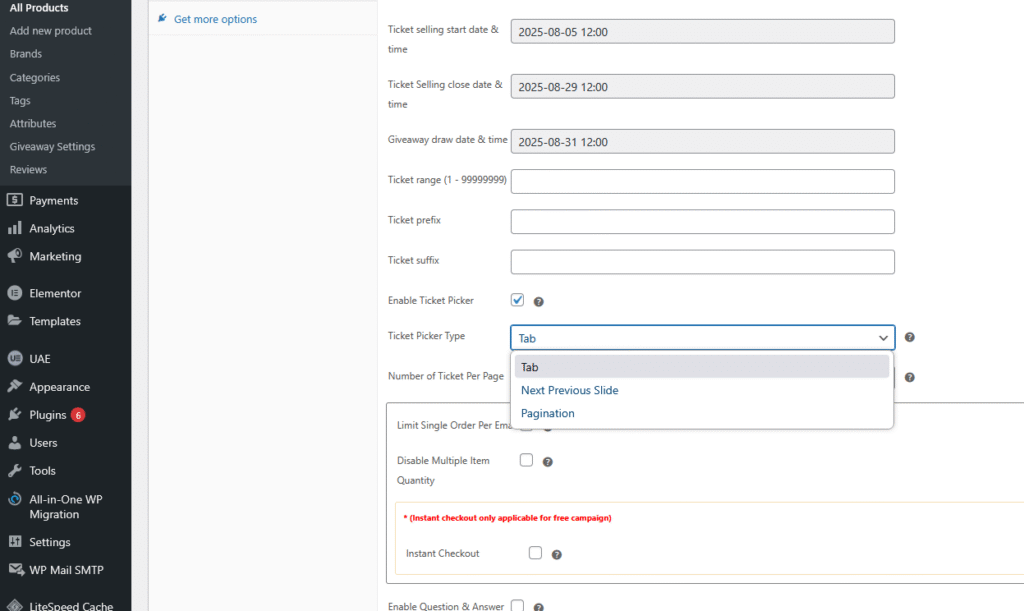
Task: Click the Ticket range input field
Action: pyautogui.click(x=702, y=181)
